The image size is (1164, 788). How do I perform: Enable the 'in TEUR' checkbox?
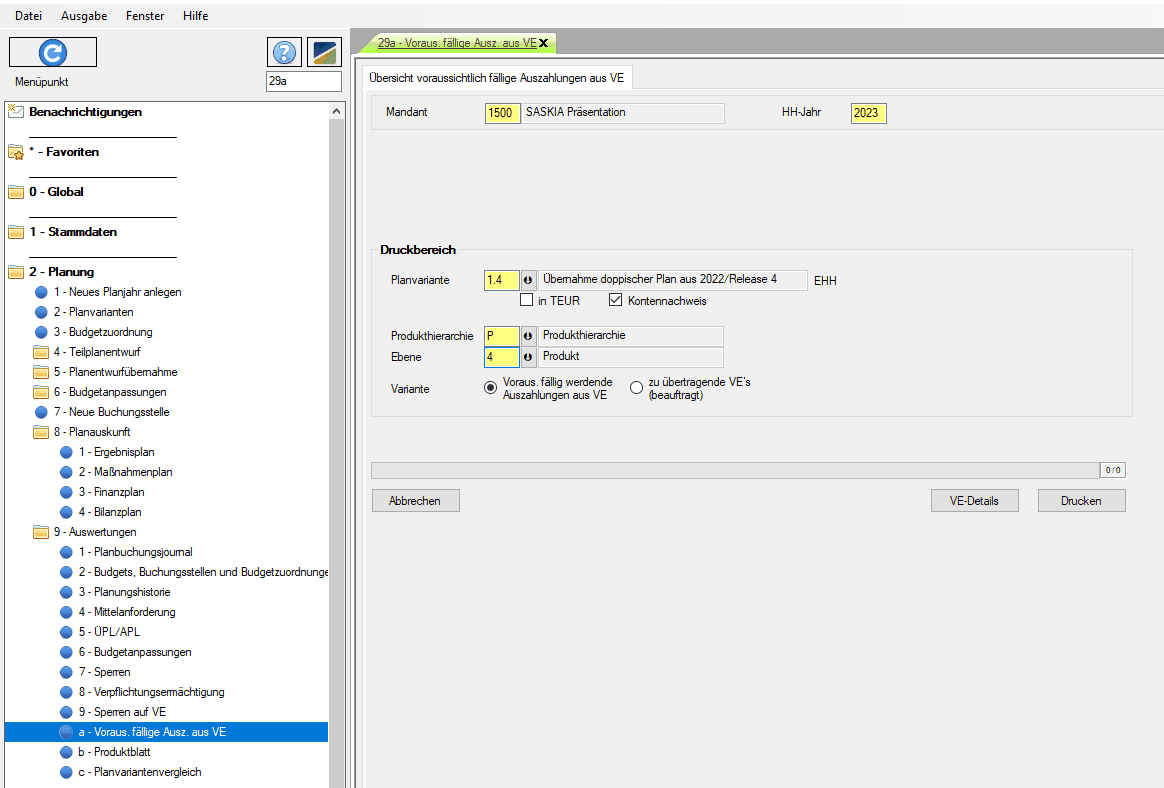527,300
